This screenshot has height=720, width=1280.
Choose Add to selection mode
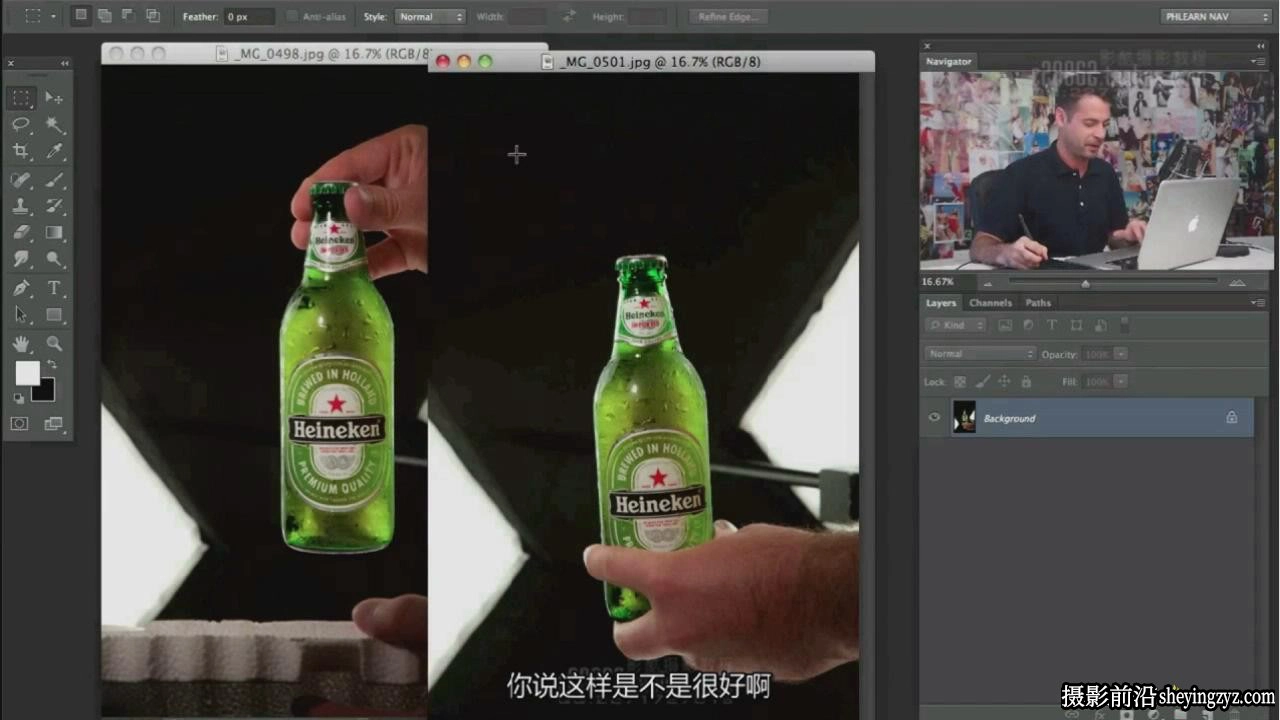coord(105,16)
